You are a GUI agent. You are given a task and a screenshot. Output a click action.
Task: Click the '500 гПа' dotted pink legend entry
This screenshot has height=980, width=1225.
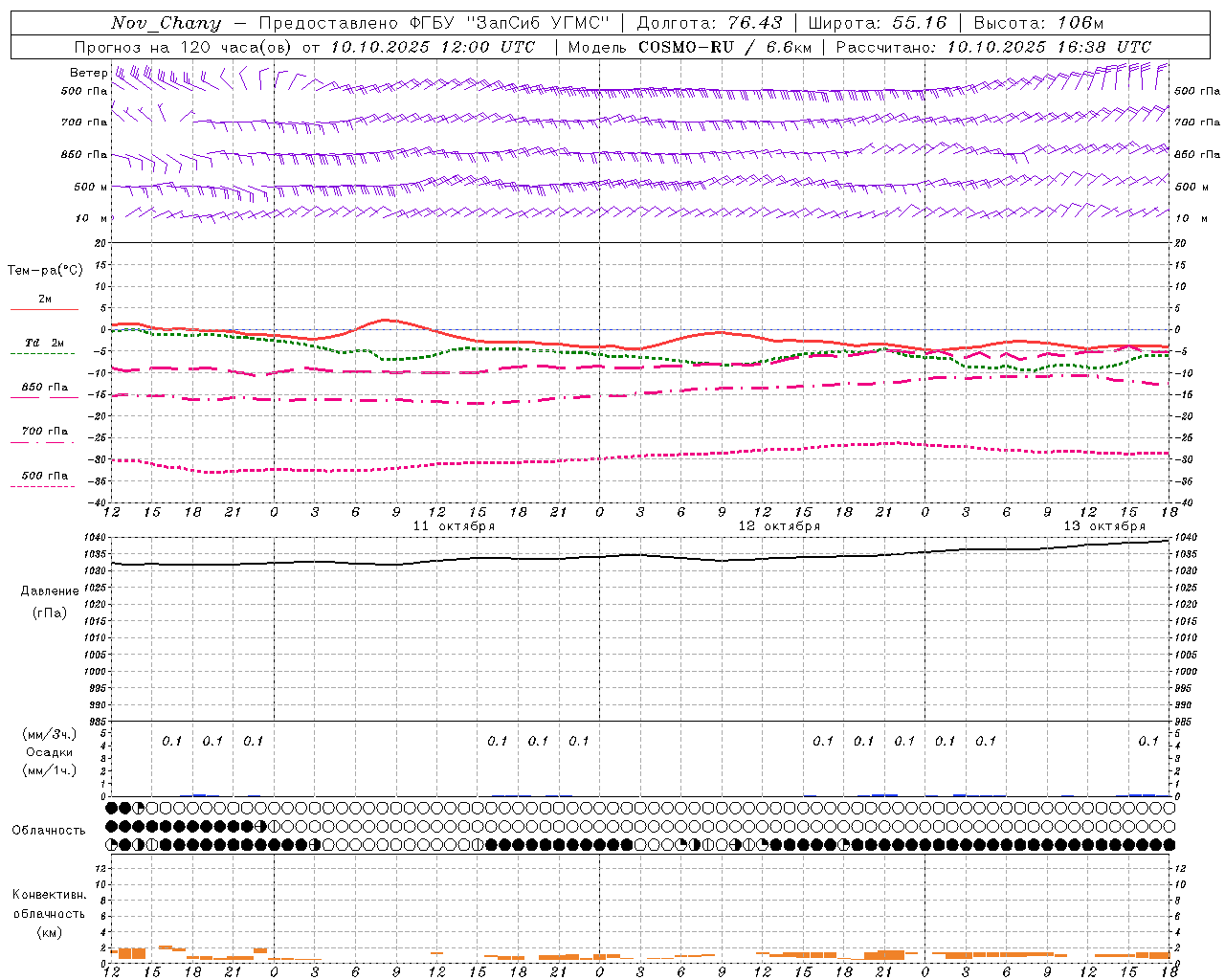pos(45,476)
